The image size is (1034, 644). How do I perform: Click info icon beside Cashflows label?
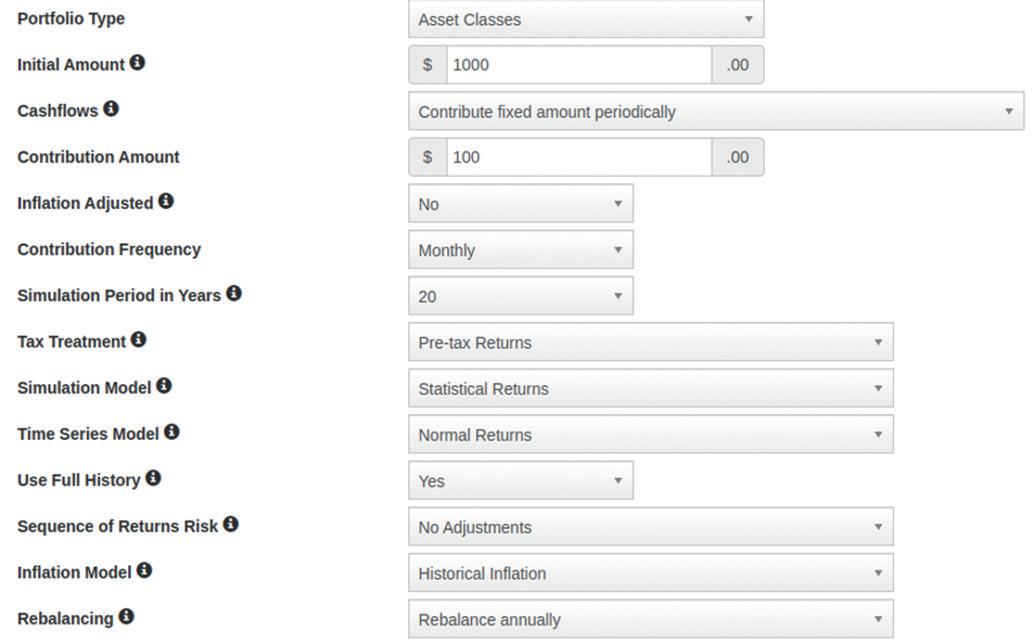111,109
